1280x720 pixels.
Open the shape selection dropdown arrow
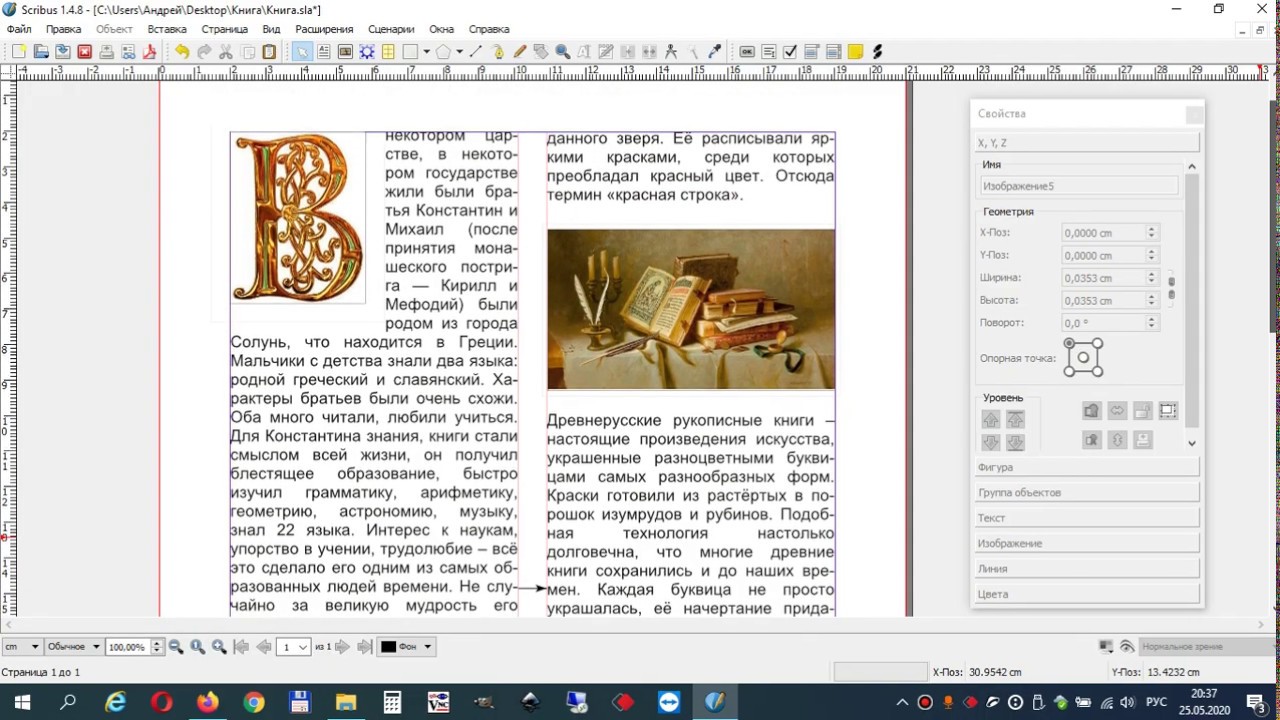[426, 52]
